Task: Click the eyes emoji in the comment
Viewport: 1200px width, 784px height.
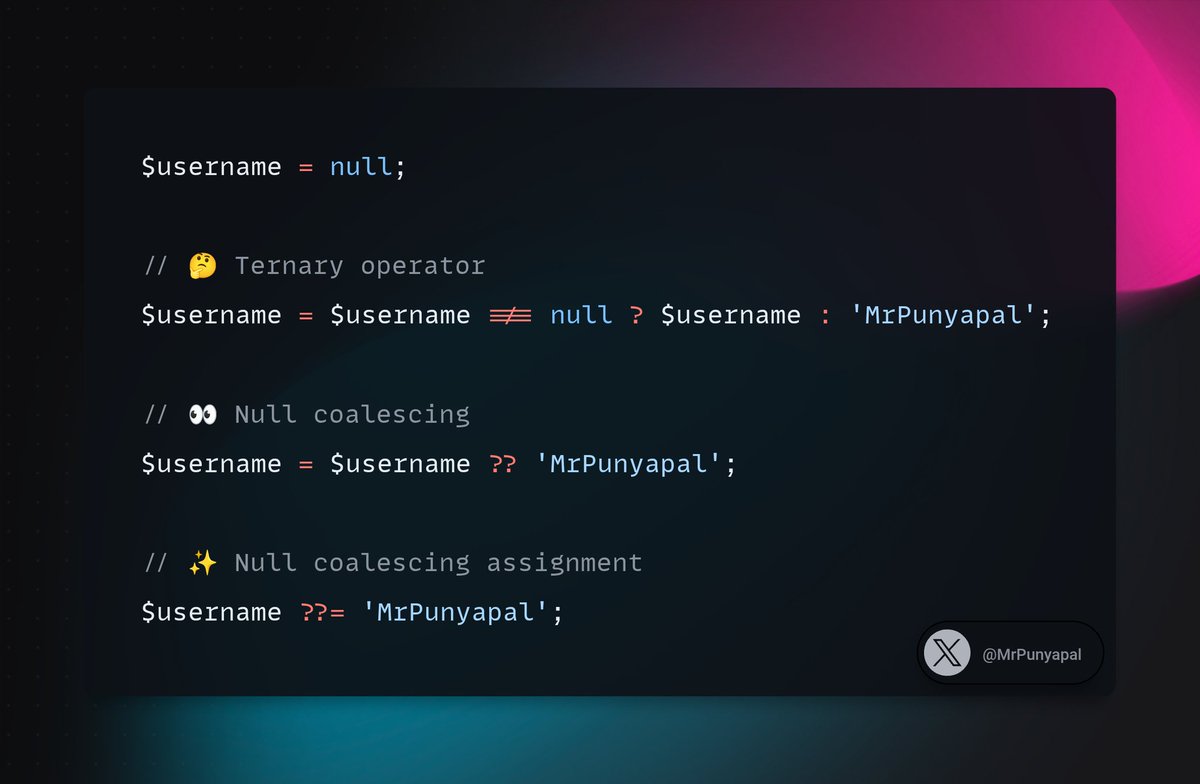Action: coord(203,414)
